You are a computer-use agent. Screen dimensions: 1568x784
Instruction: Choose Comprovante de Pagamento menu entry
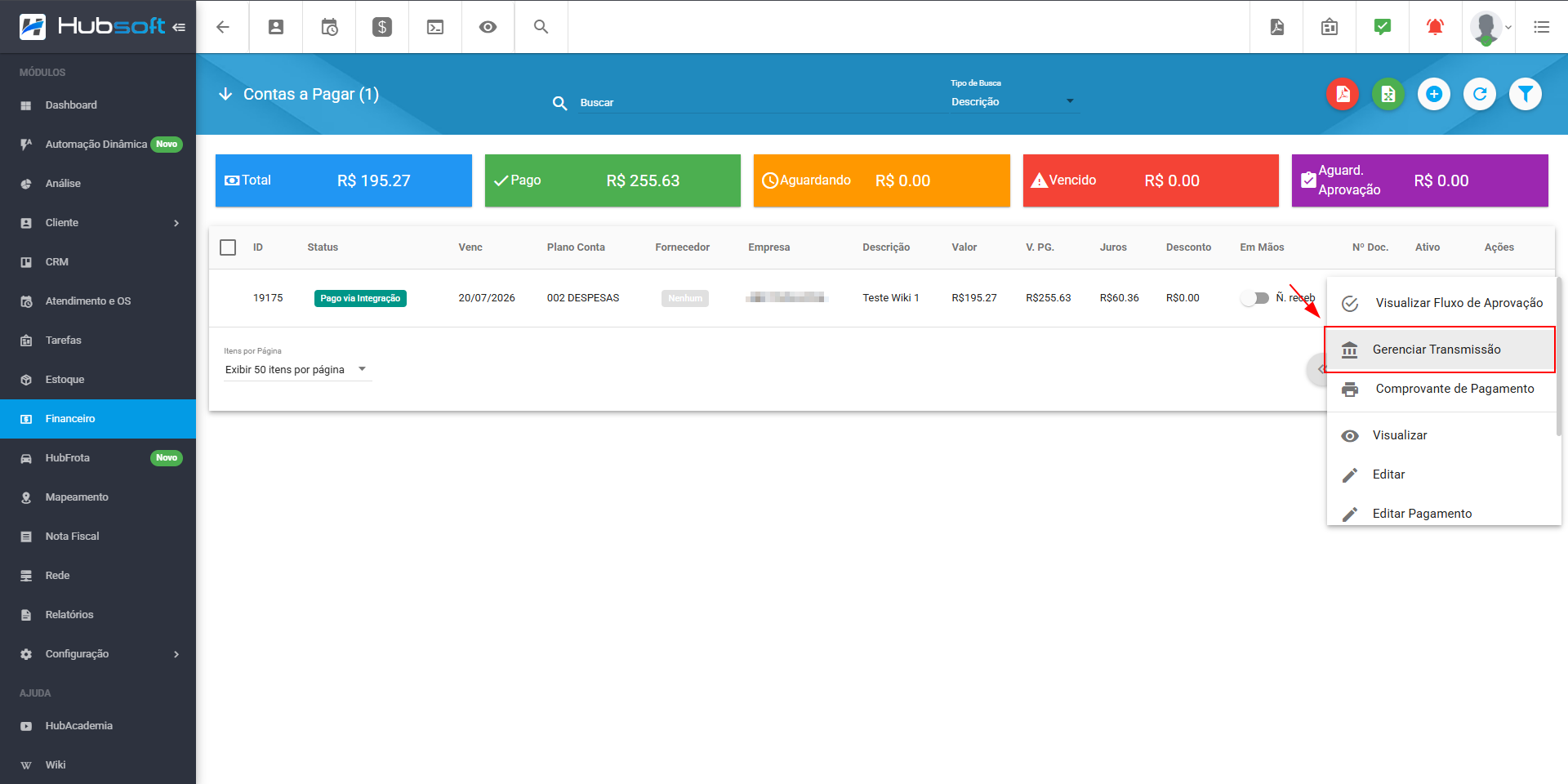[1441, 389]
